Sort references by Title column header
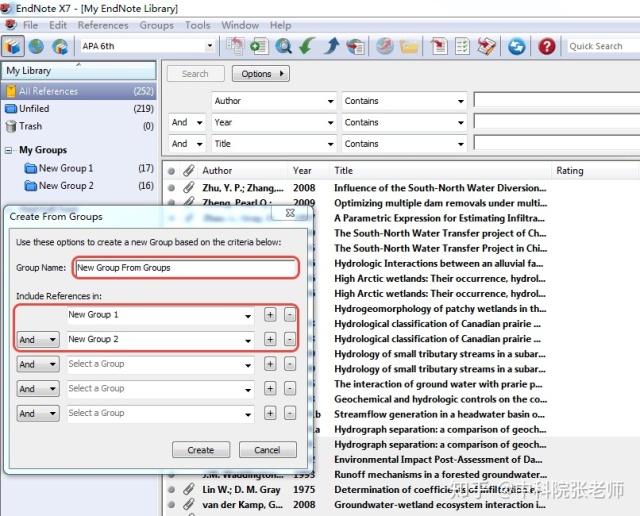This screenshot has height=516, width=640. (x=440, y=171)
